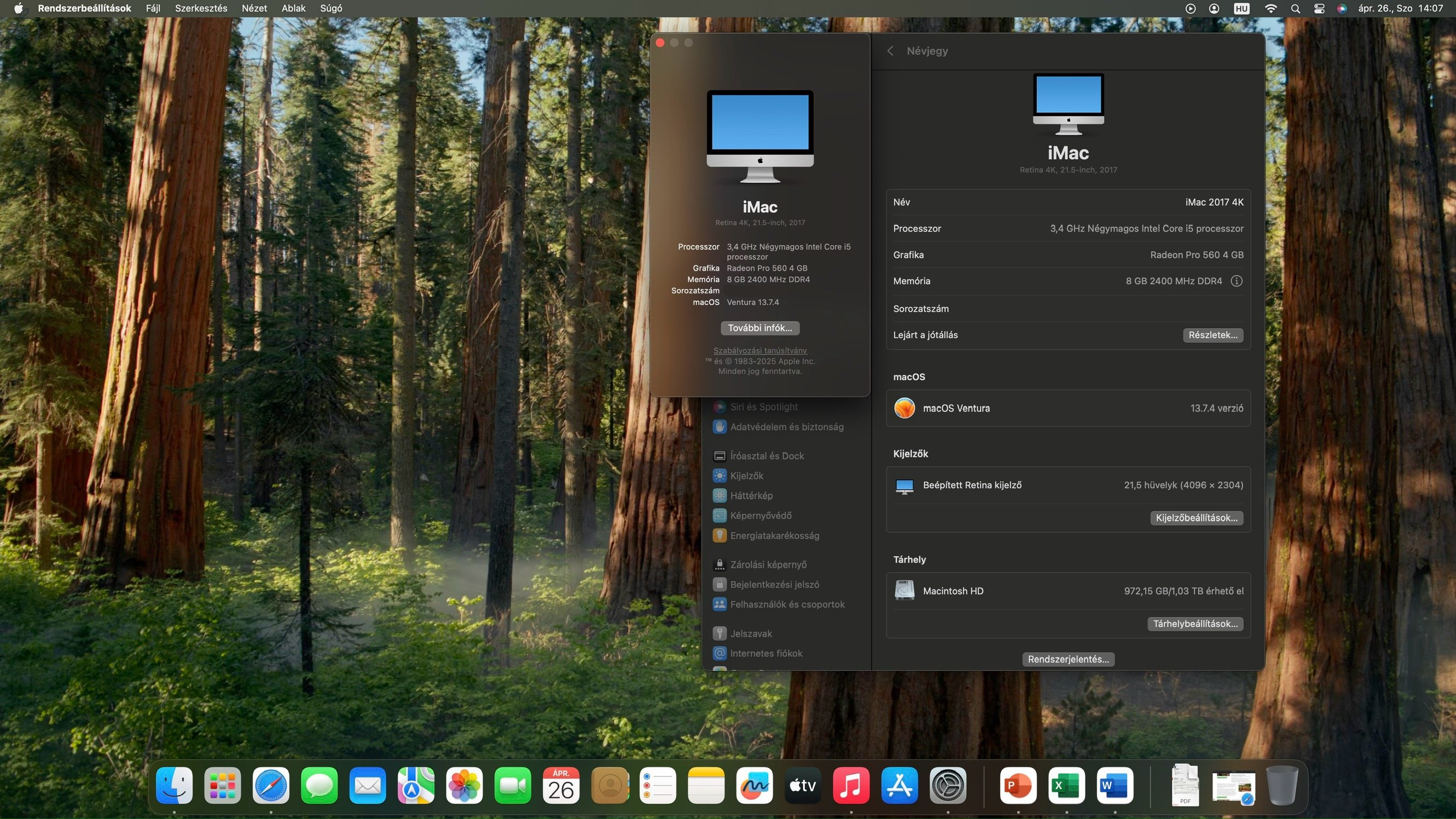Viewport: 1456px width, 819px height.
Task: Go back using Névjegy back chevron
Action: click(x=890, y=51)
